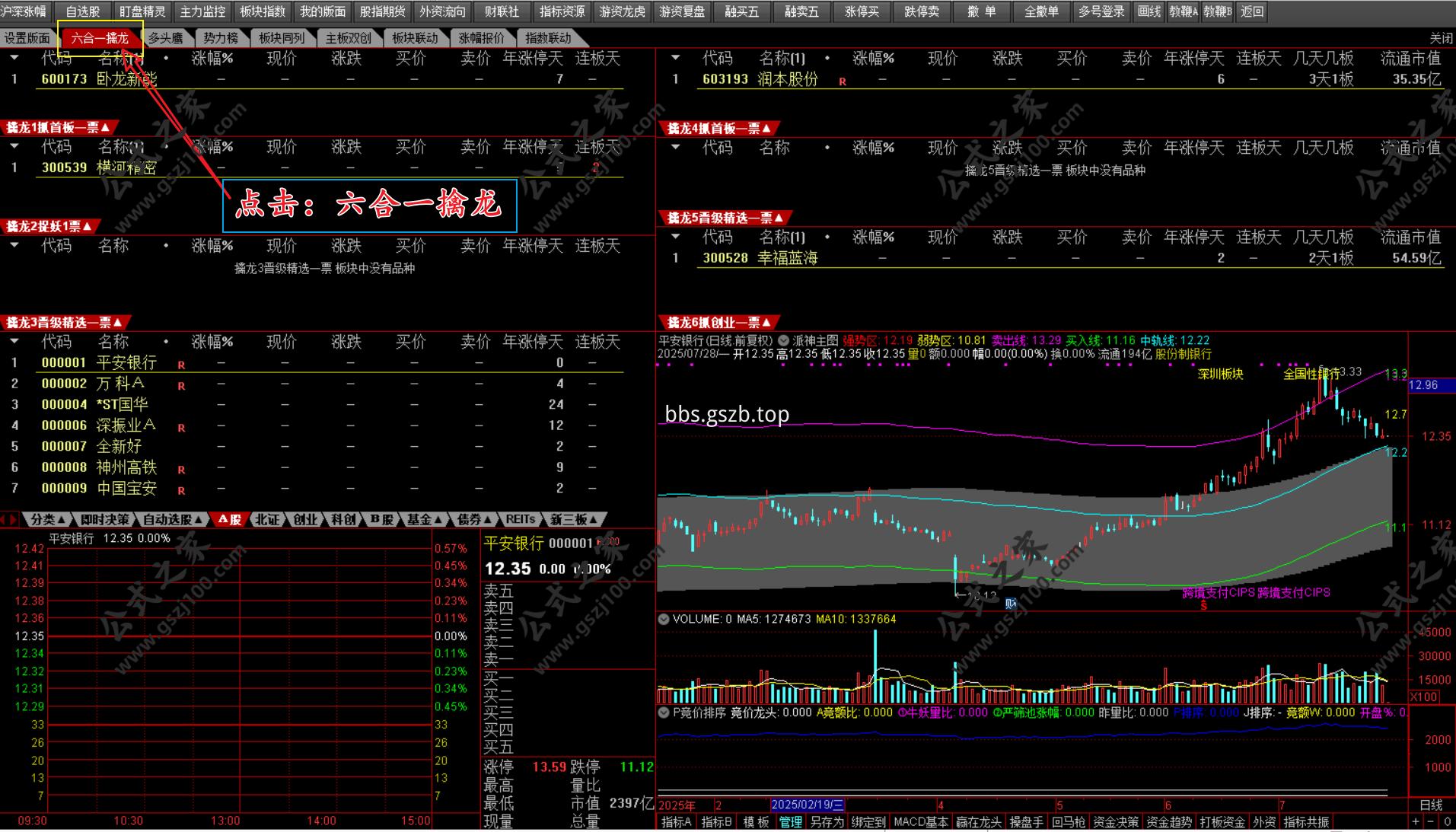
Task: Select the 资金决策 indicator tab
Action: 1116,822
